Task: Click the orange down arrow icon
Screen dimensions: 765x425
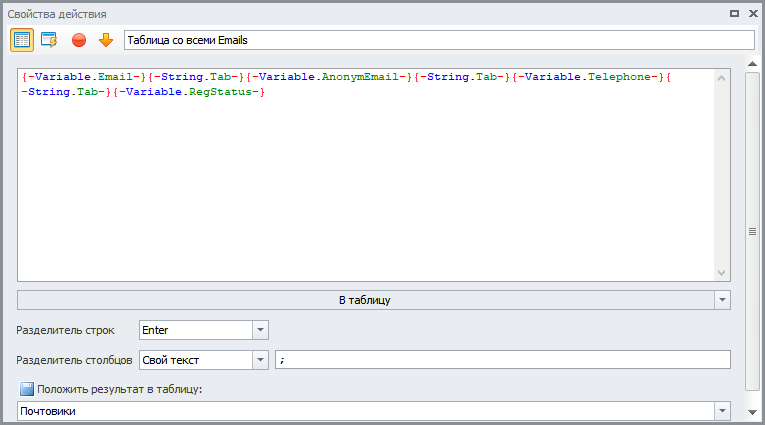Action: [x=105, y=40]
